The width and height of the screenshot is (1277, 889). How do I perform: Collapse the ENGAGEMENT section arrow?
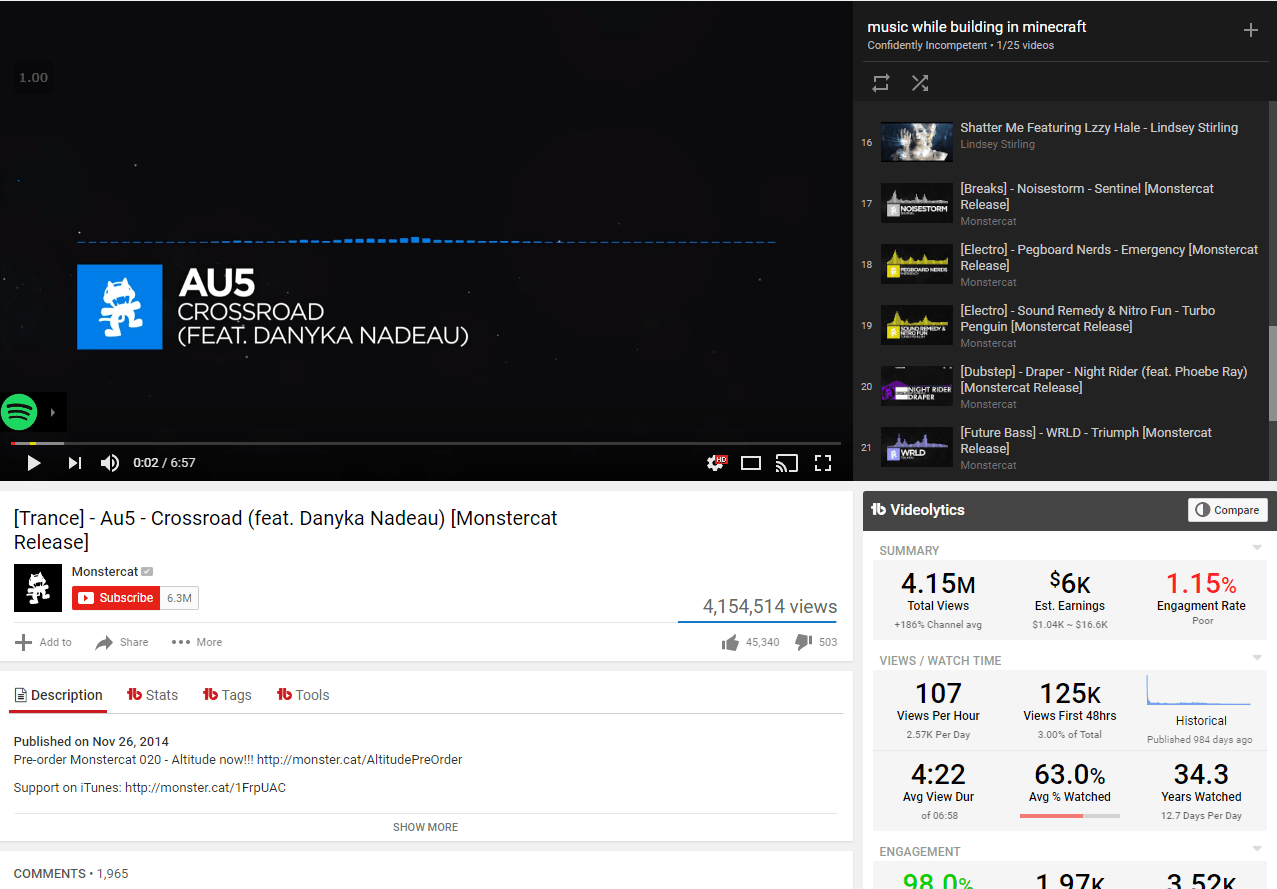[1257, 849]
